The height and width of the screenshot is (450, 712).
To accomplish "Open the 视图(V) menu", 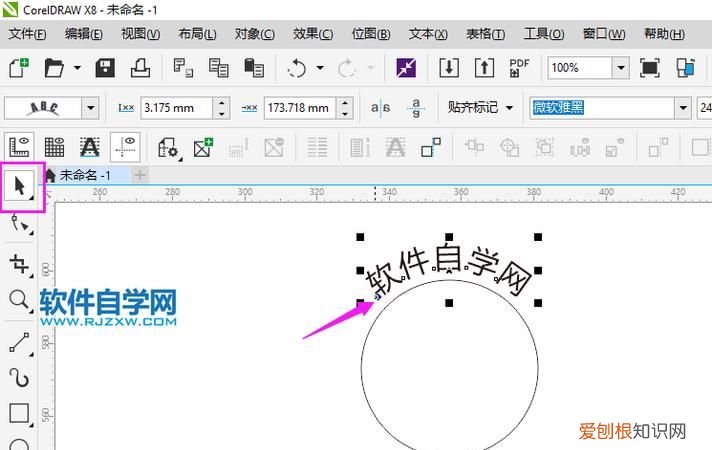I will [140, 34].
